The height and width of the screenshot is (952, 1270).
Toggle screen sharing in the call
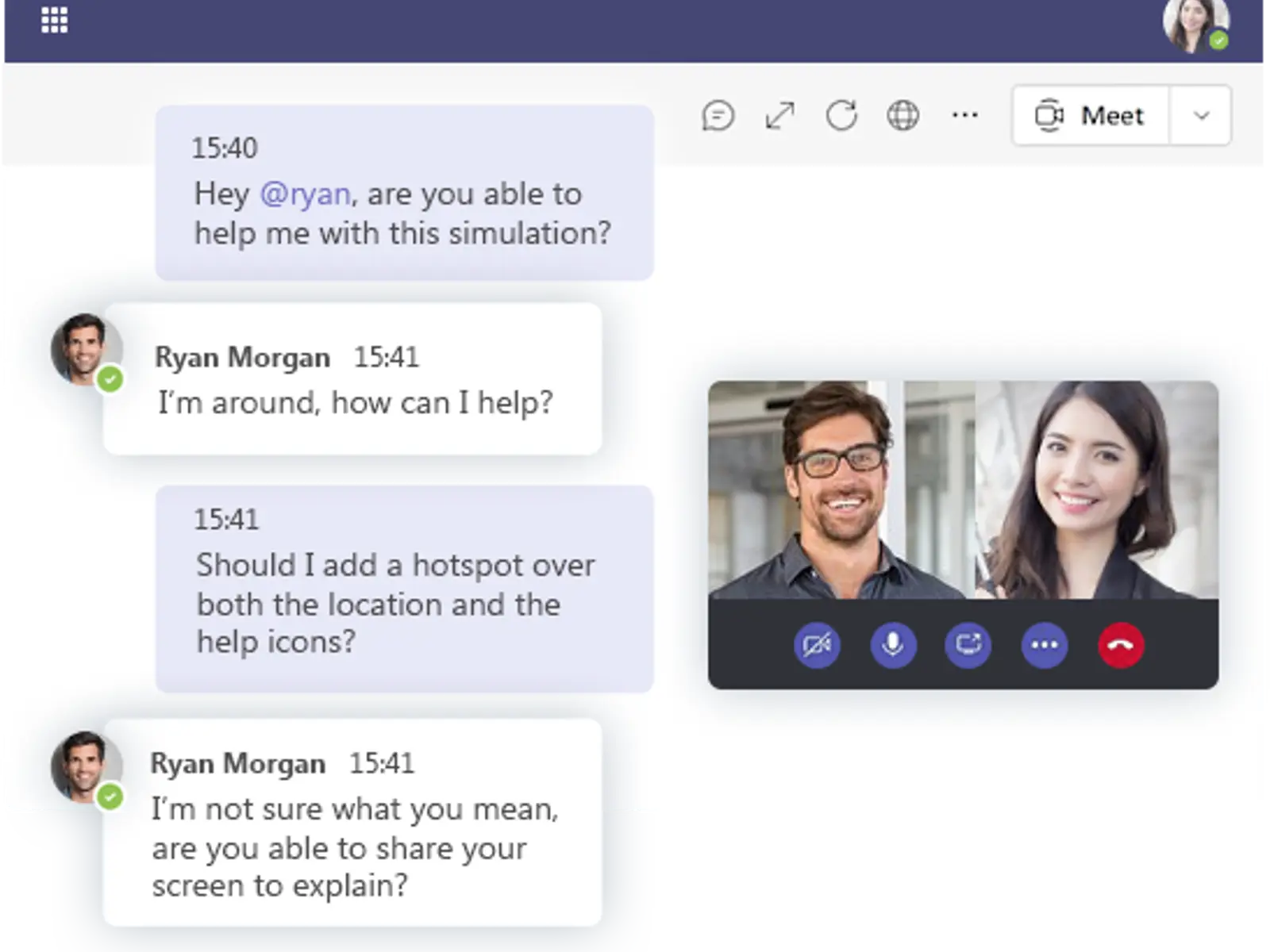click(x=968, y=645)
